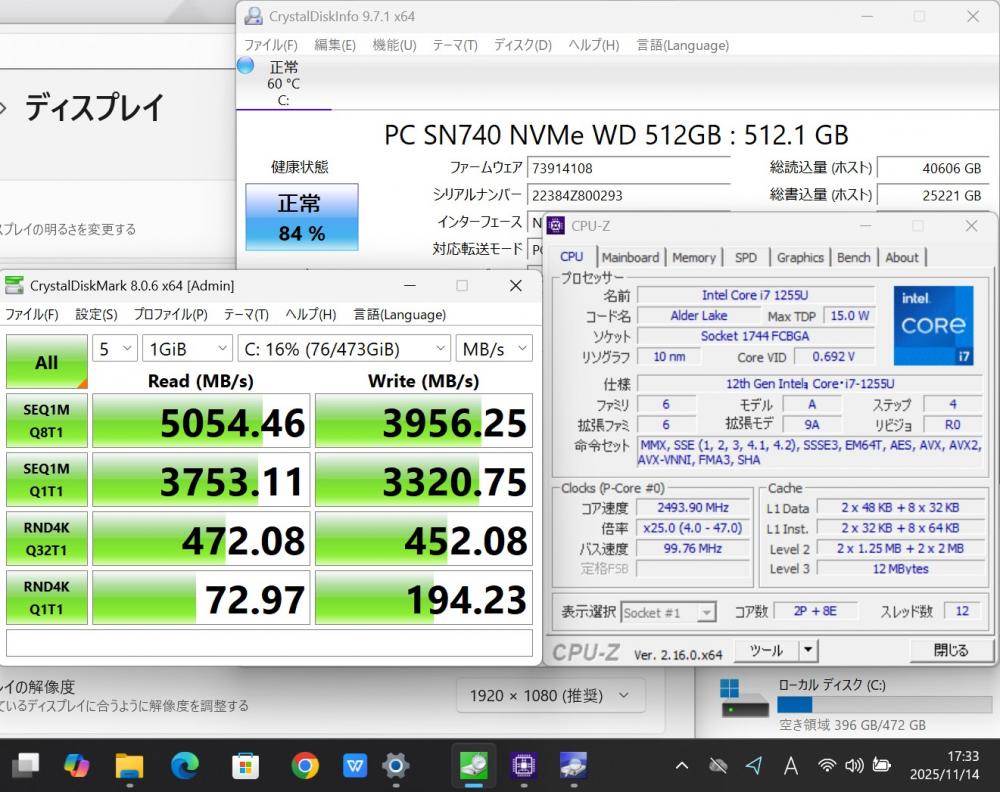Open CrystalDiskMark プロファイル(P) menu

(x=170, y=314)
